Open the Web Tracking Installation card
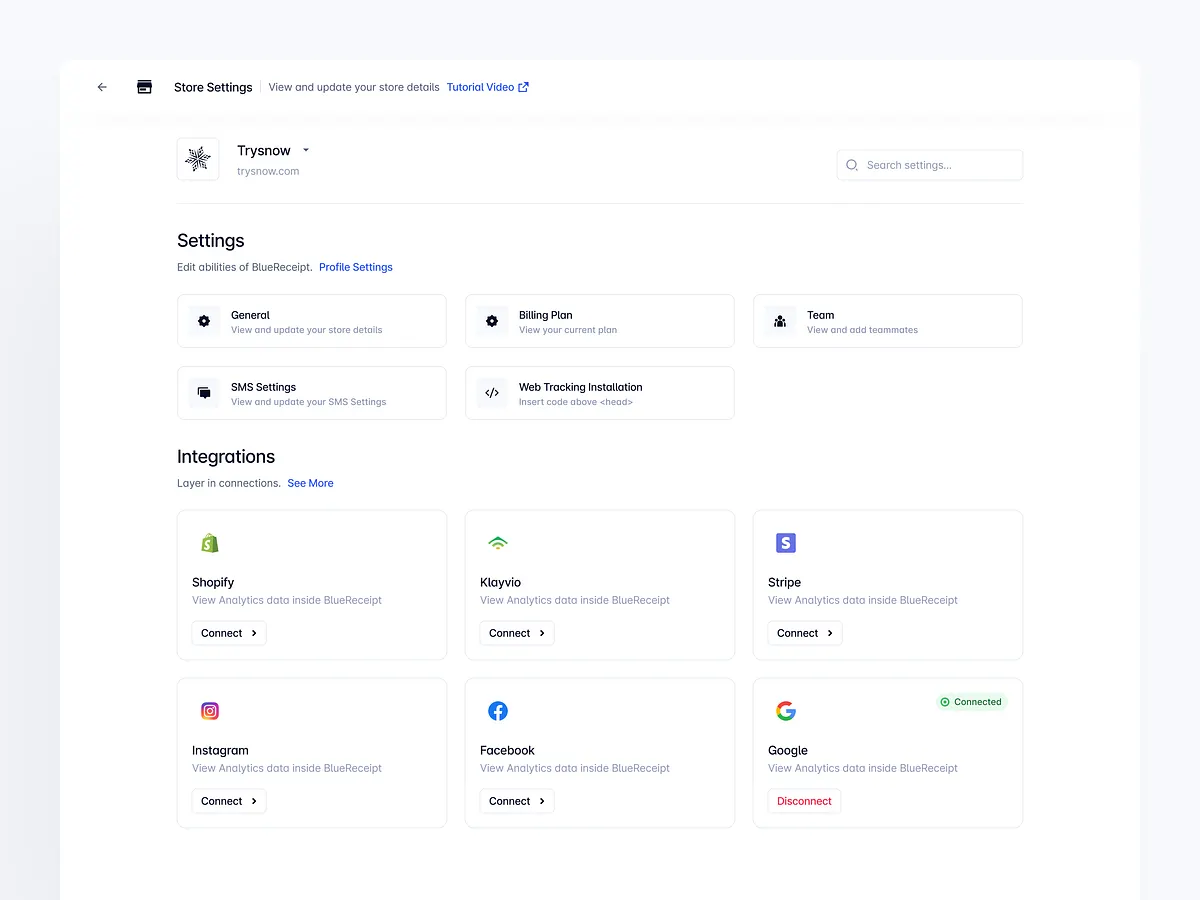This screenshot has height=900, width=1200. coord(600,393)
